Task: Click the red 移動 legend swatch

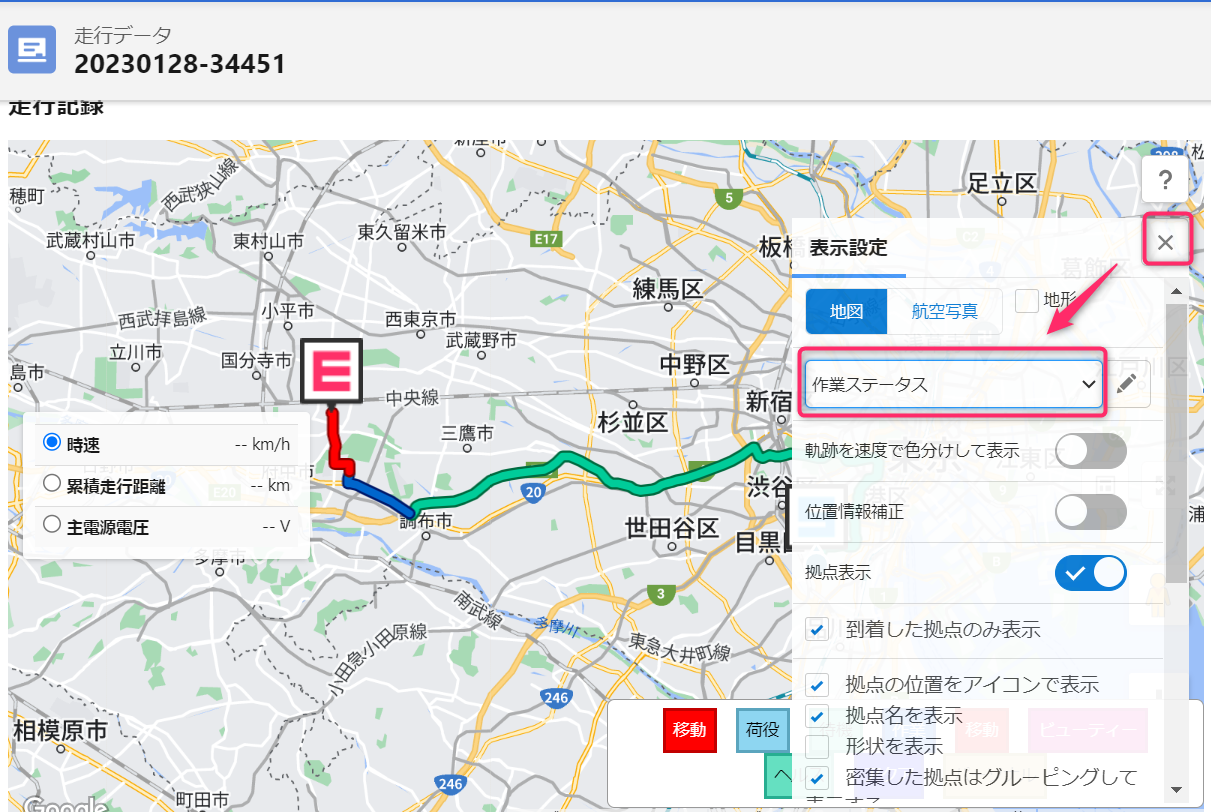Action: coord(690,730)
